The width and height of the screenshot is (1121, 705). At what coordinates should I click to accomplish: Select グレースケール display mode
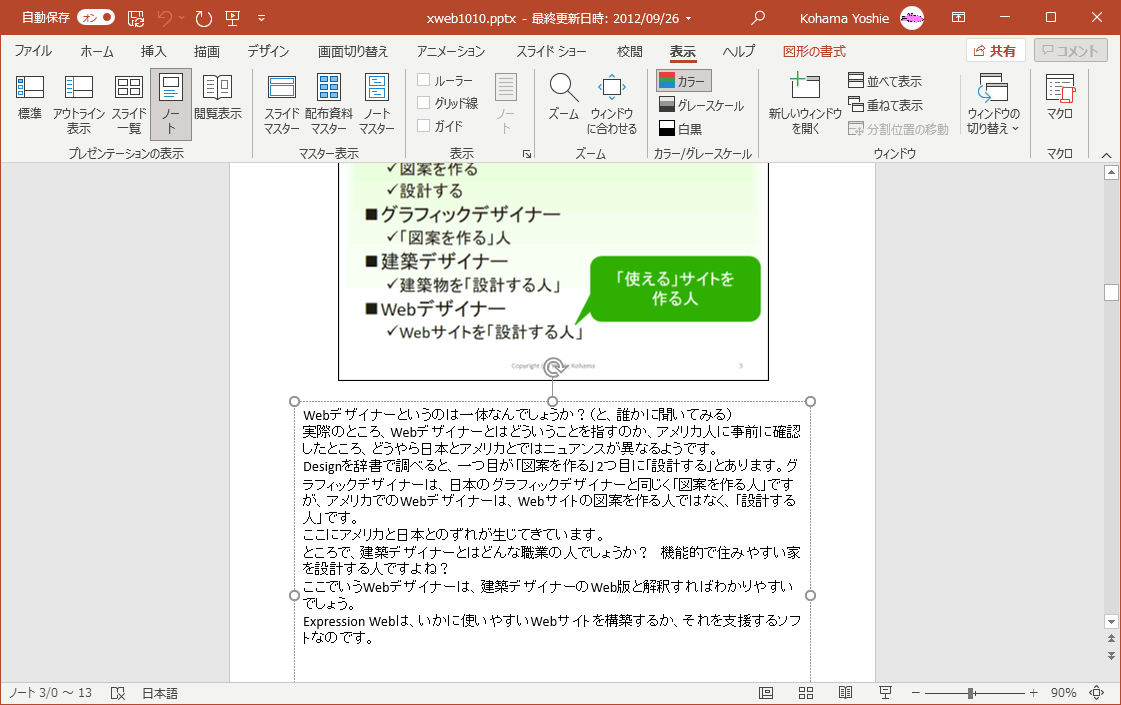701,105
